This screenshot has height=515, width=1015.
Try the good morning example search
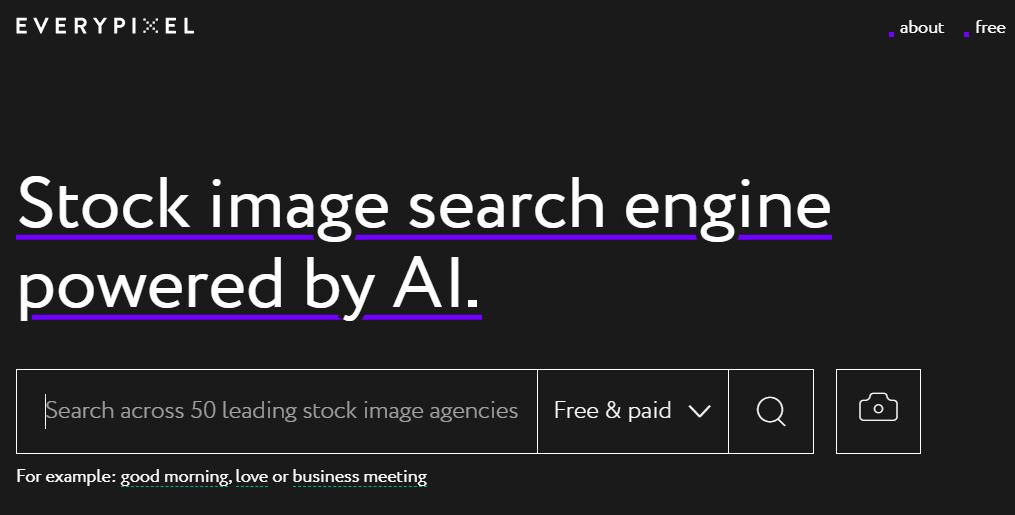coord(175,477)
